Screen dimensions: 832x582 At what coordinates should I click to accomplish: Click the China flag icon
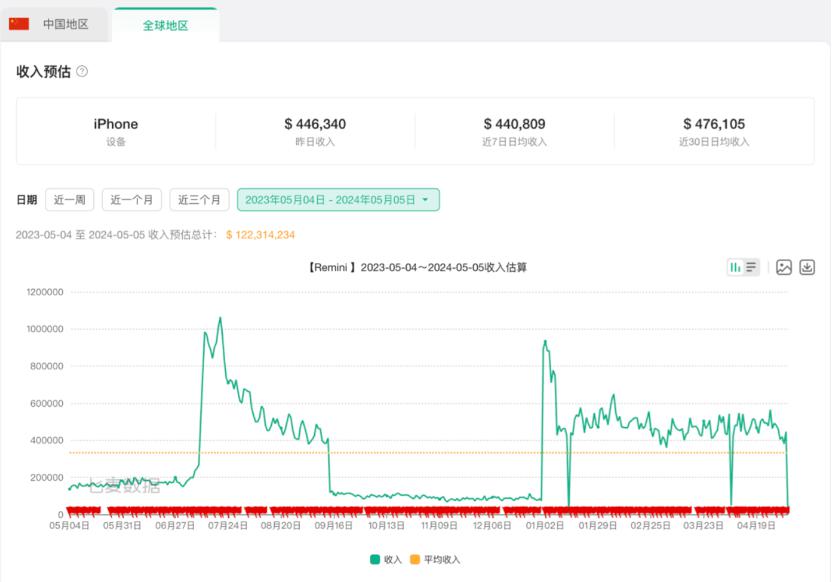click(x=19, y=24)
